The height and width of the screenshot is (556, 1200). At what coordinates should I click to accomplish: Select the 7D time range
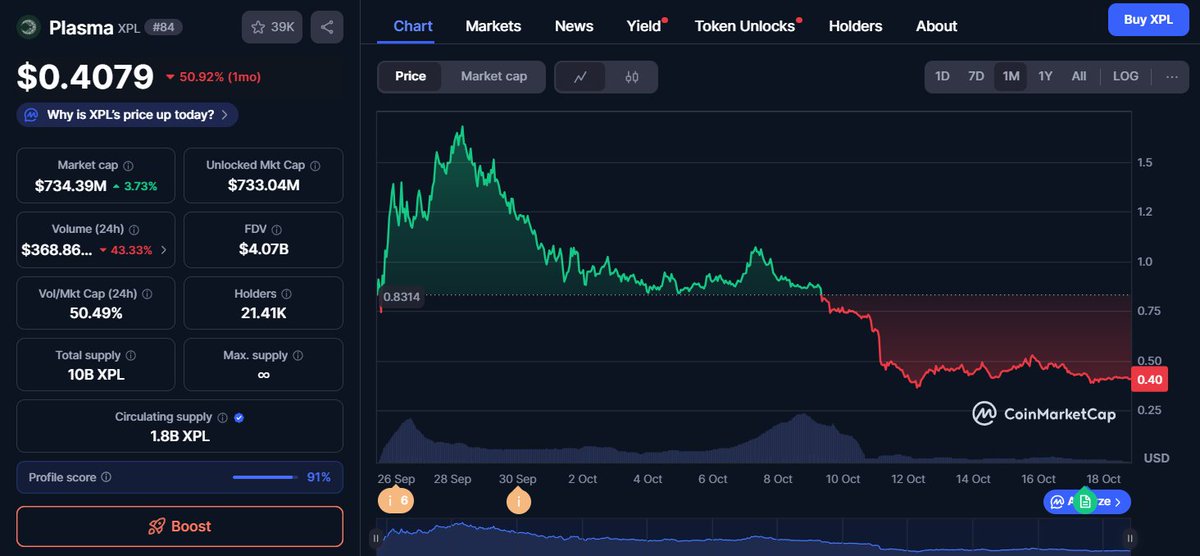(x=976, y=76)
